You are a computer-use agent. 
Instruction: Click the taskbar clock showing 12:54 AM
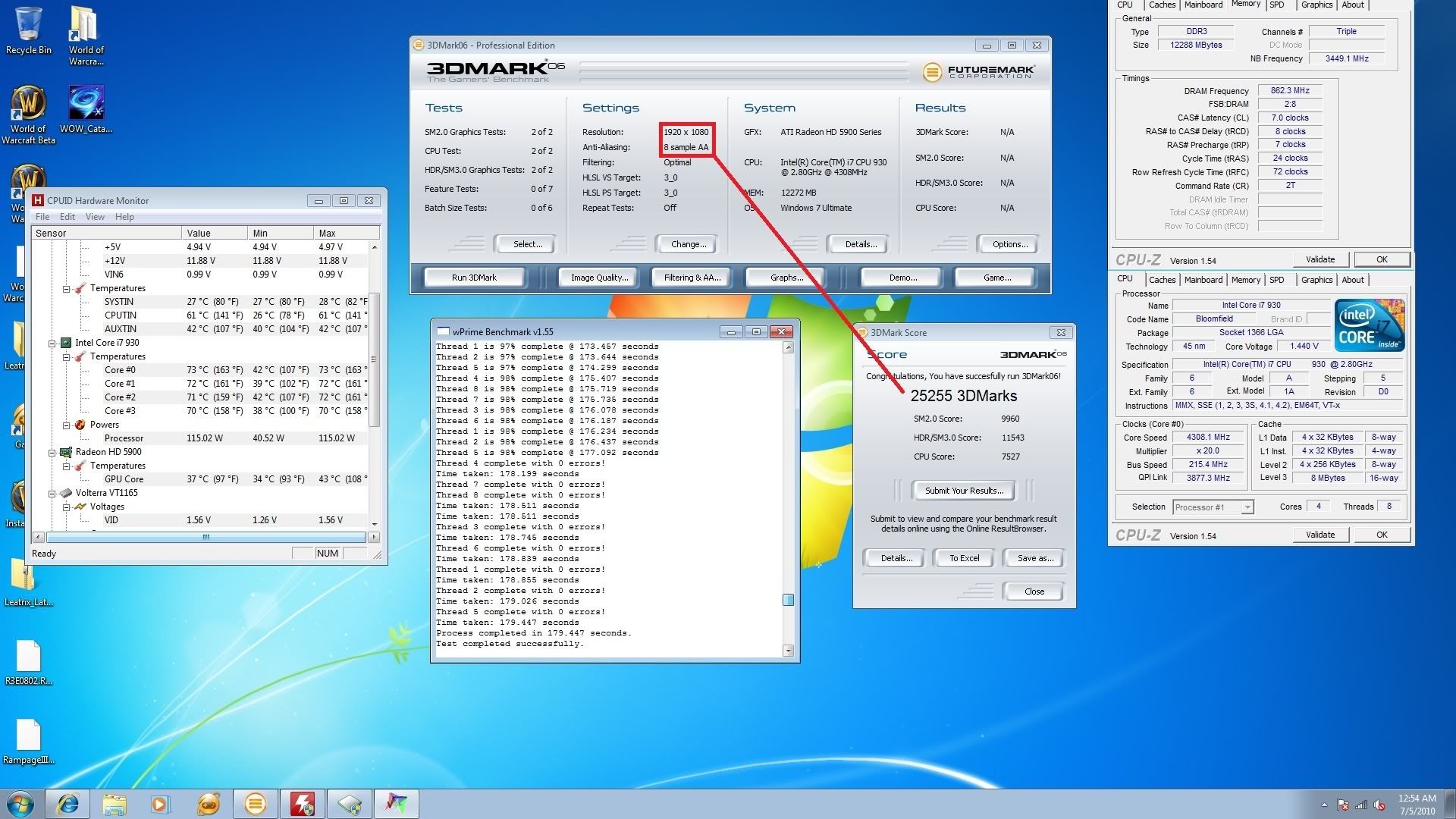click(1417, 805)
